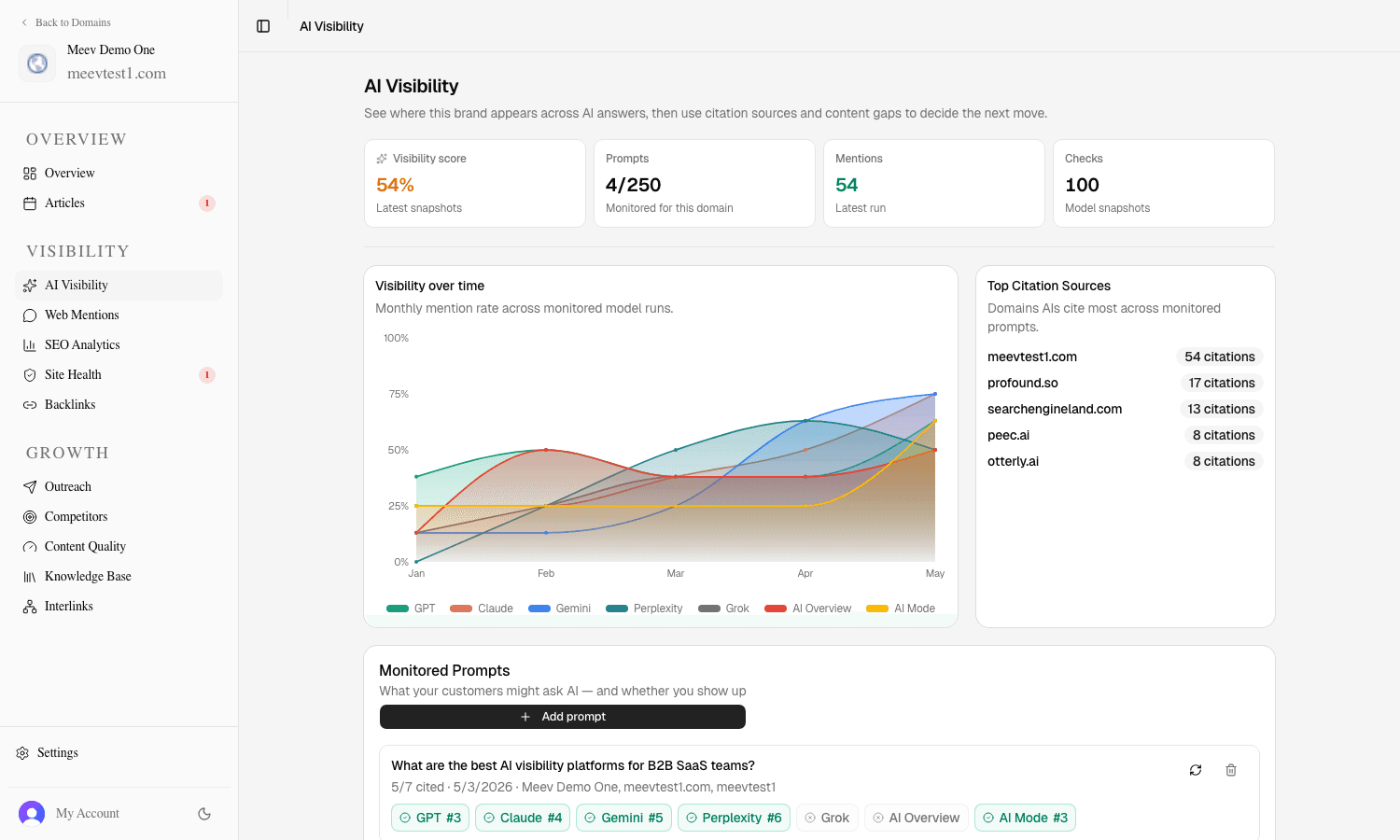Click the uncited AI Overview chip

[x=917, y=818]
